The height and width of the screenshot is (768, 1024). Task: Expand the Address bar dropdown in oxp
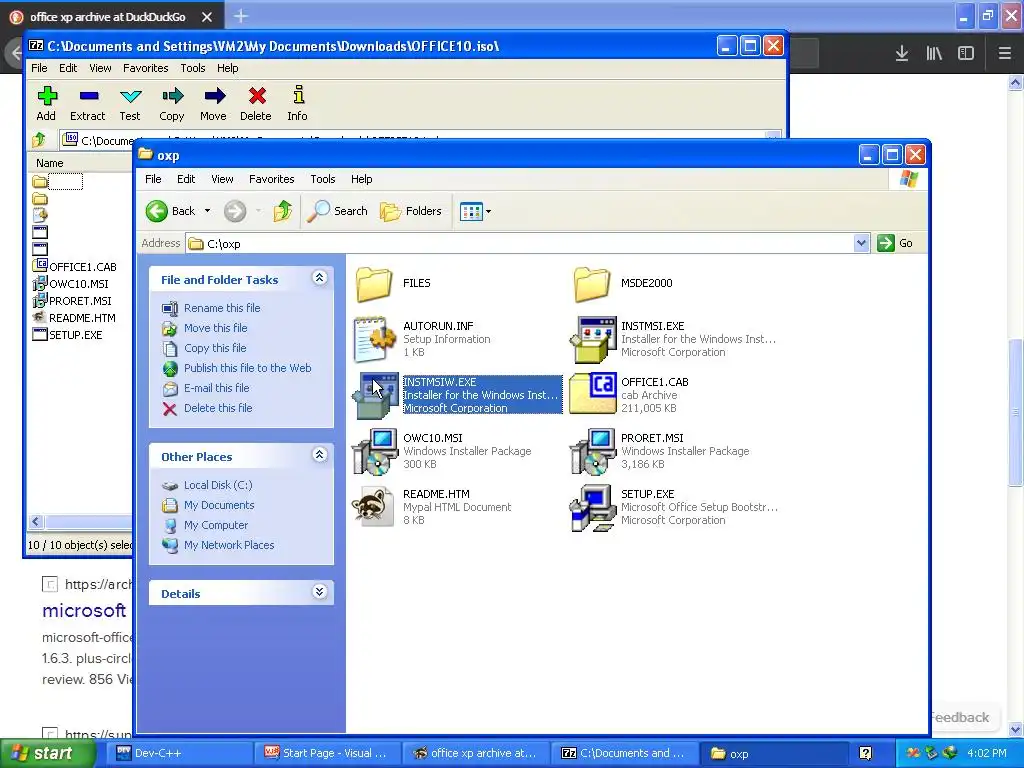pyautogui.click(x=861, y=244)
